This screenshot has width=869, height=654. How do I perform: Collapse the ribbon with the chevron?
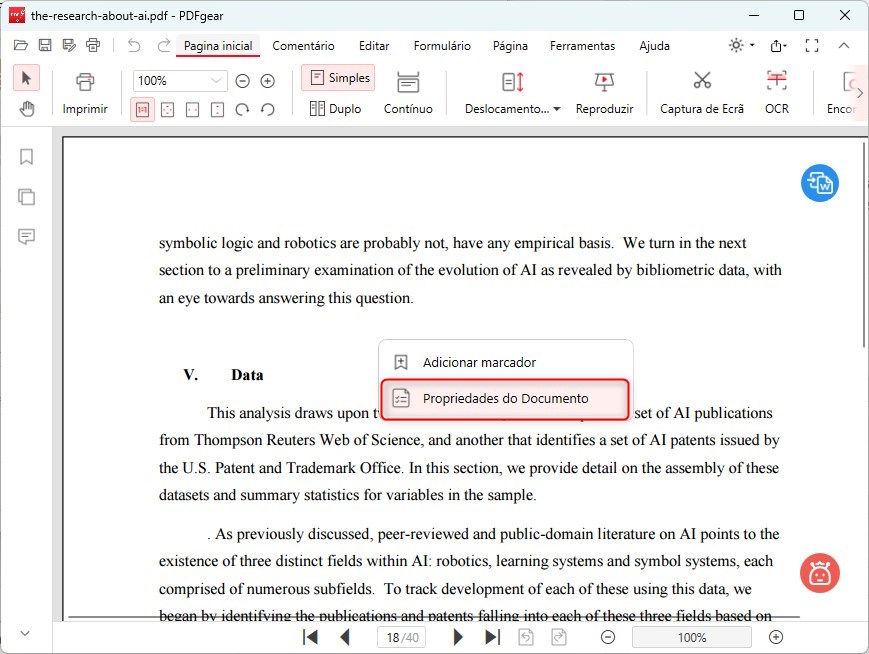(x=845, y=46)
